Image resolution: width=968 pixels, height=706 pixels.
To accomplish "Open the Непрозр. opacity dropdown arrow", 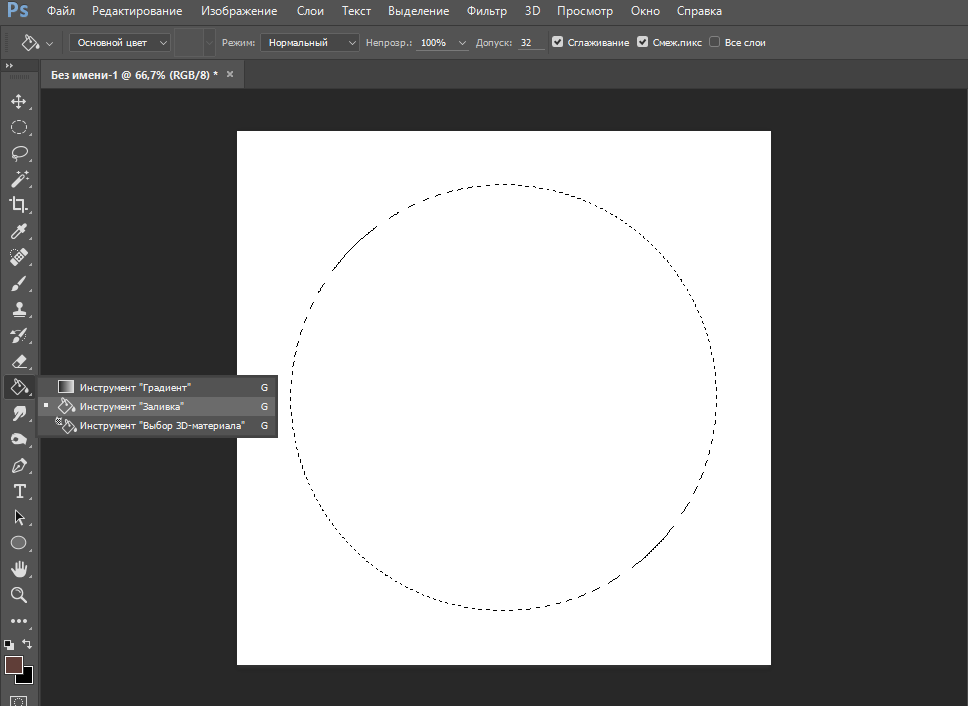I will [461, 43].
